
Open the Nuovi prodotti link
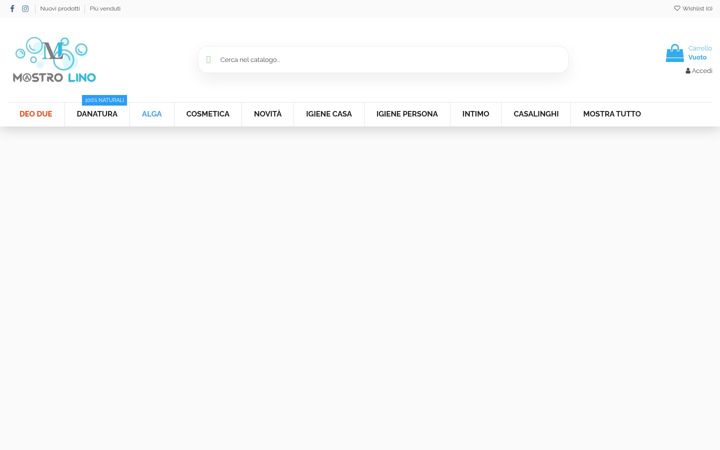[x=60, y=8]
